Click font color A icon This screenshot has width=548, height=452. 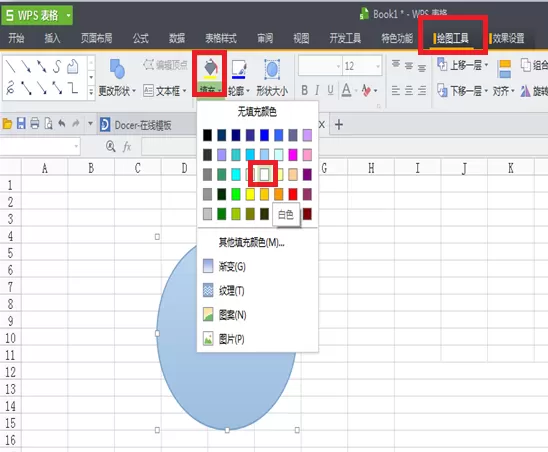click(x=346, y=91)
